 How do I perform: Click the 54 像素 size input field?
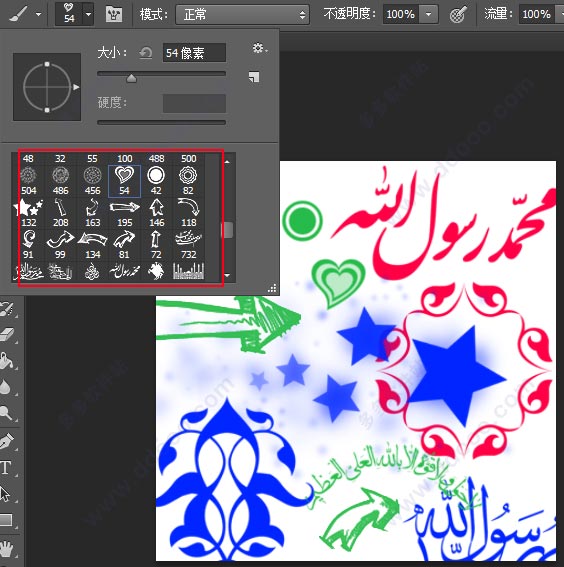(x=194, y=53)
